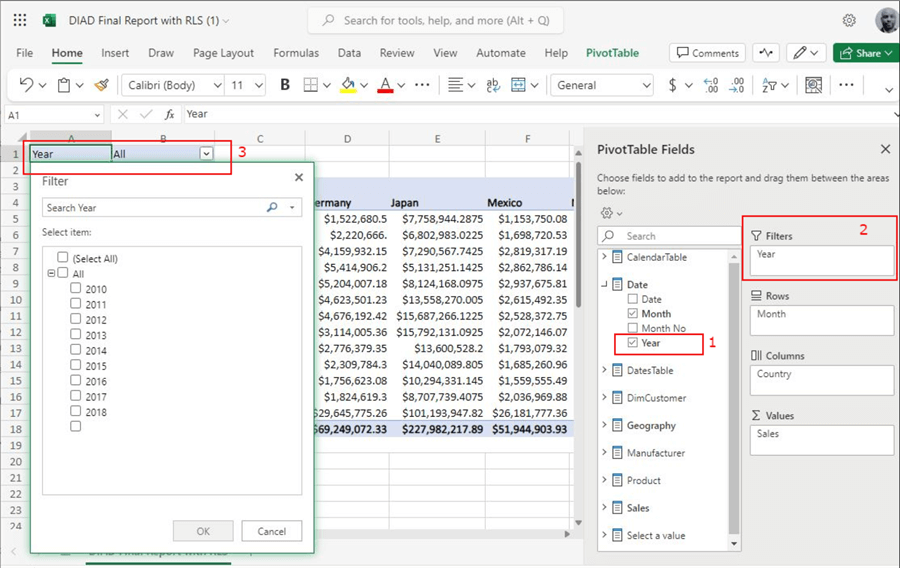Open the settings gear in title bar
Viewport: 900px width, 568px height.
[849, 20]
